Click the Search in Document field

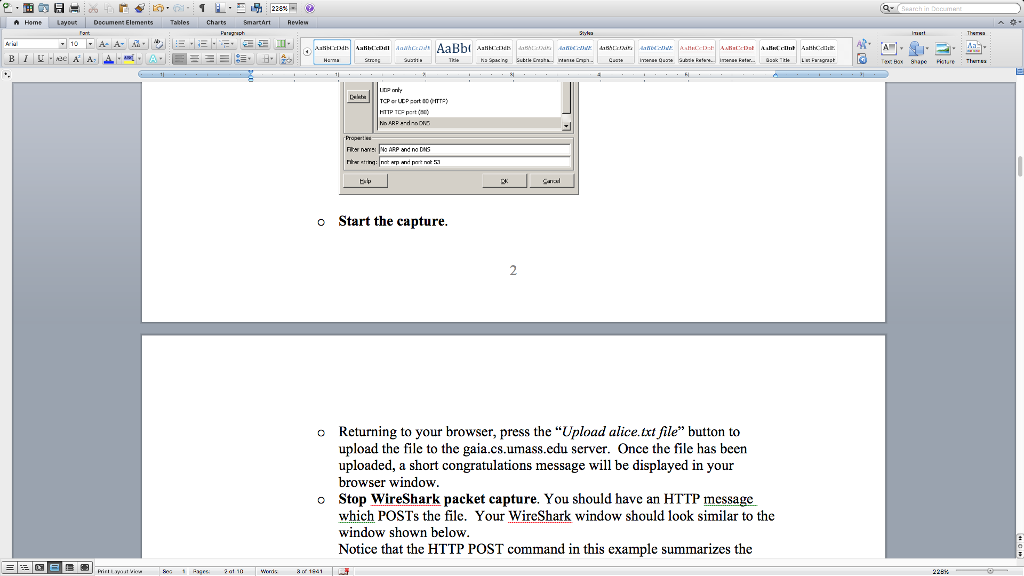coord(957,8)
